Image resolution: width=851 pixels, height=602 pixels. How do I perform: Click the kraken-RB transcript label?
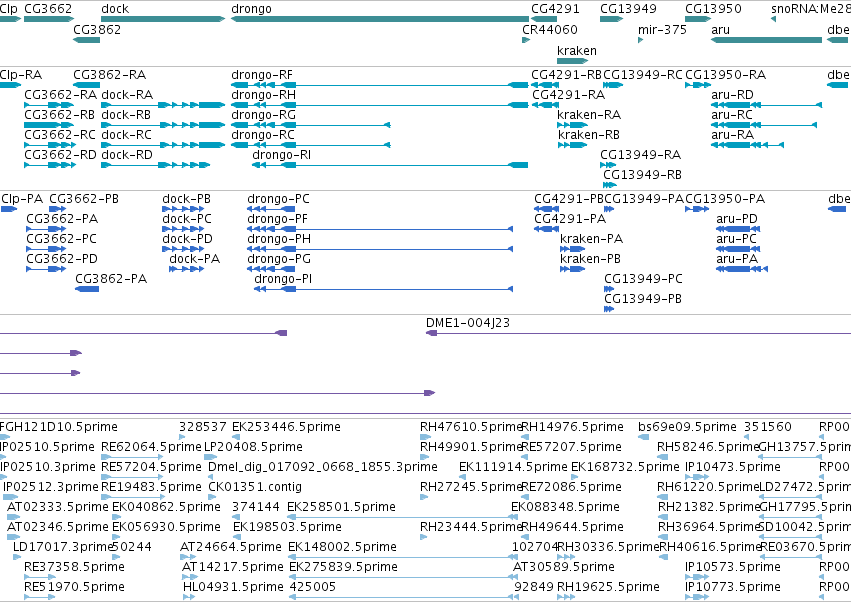588,135
